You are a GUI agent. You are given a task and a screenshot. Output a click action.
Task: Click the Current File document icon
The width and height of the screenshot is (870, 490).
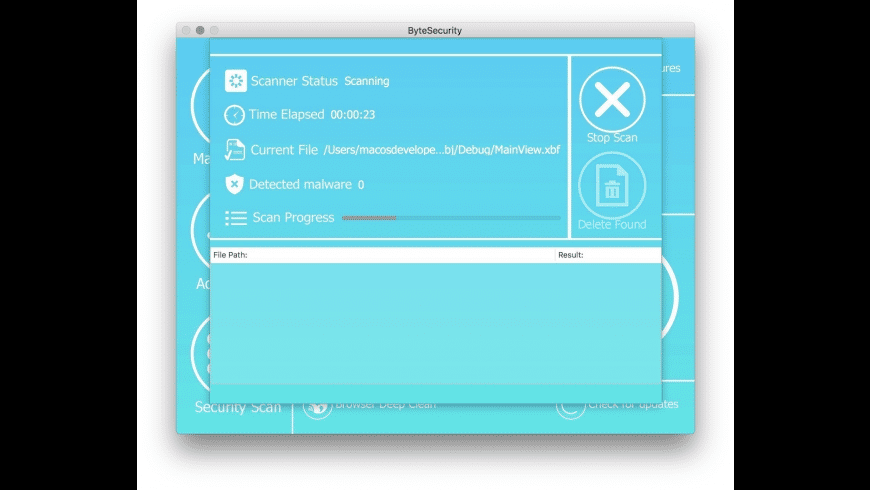tap(235, 150)
